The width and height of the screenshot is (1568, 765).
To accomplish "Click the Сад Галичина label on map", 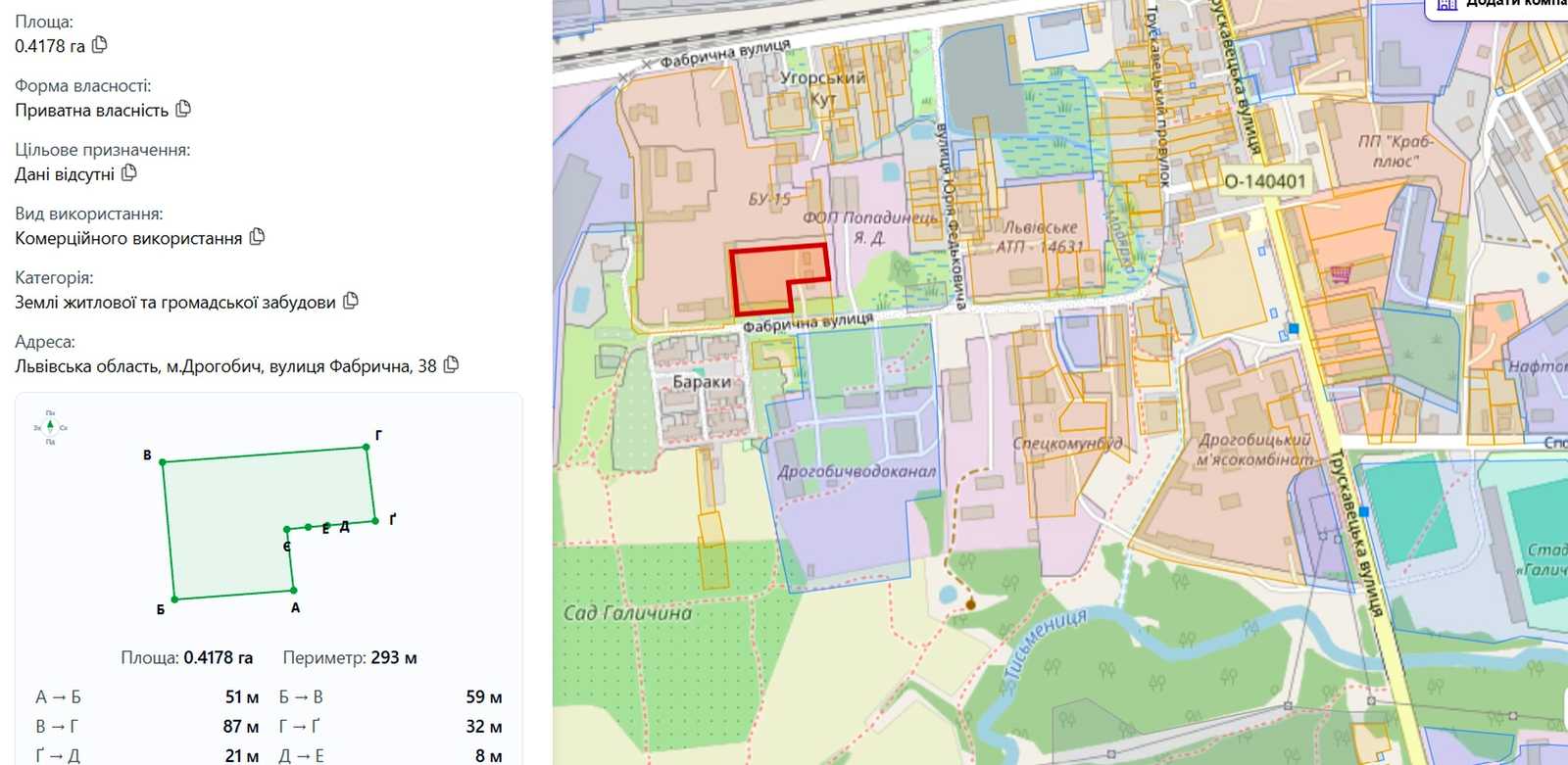I will [627, 613].
